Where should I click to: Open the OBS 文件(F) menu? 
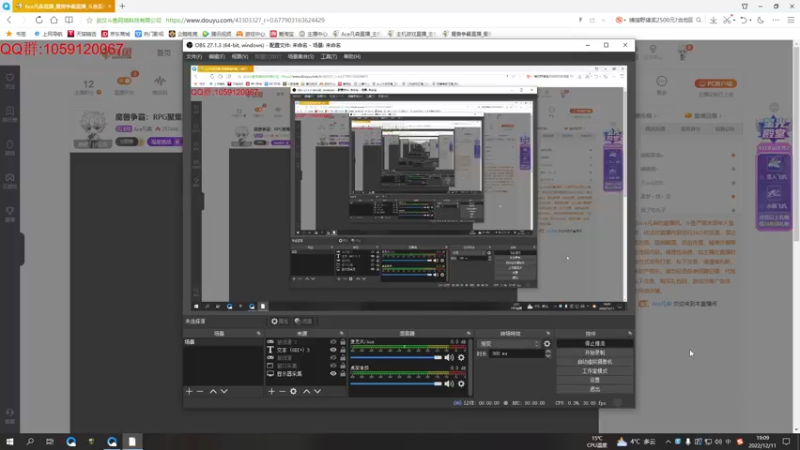coord(194,57)
